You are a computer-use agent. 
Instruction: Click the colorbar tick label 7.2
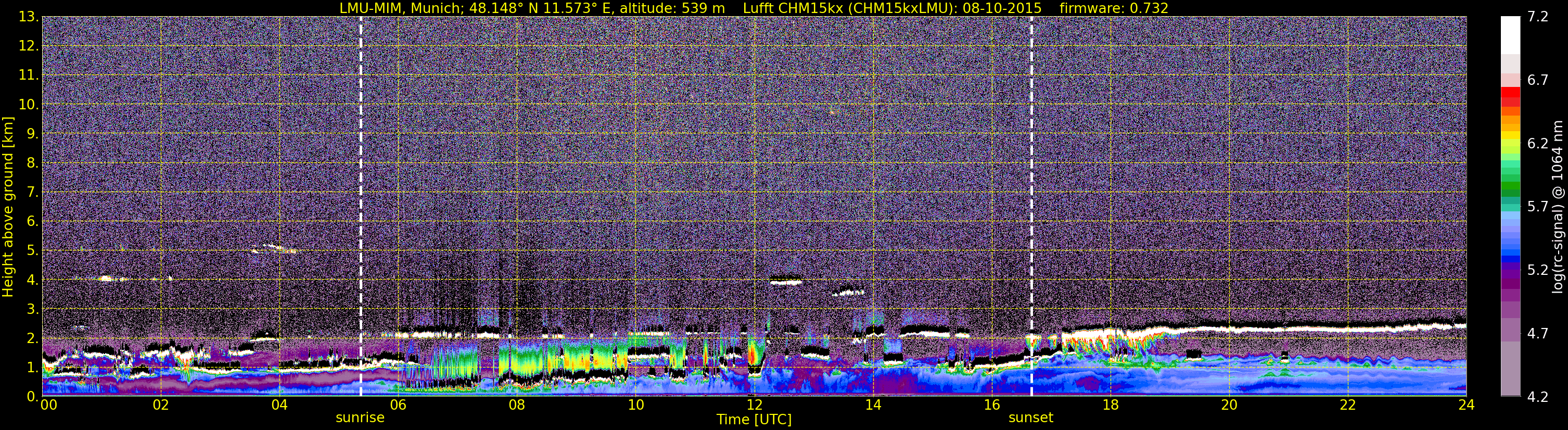pyautogui.click(x=1538, y=17)
